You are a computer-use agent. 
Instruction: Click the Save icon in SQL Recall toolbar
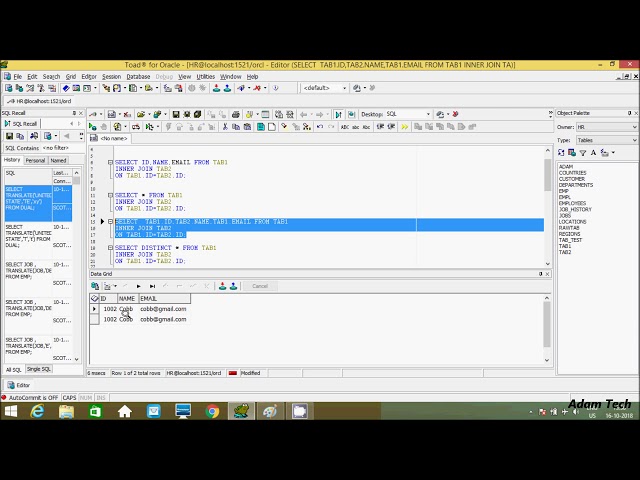[x=9, y=136]
